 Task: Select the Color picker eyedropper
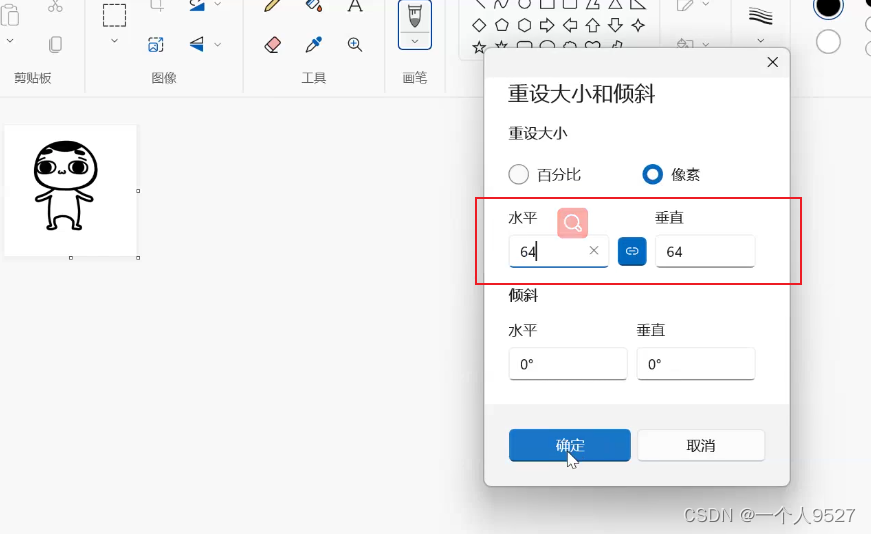pos(314,44)
